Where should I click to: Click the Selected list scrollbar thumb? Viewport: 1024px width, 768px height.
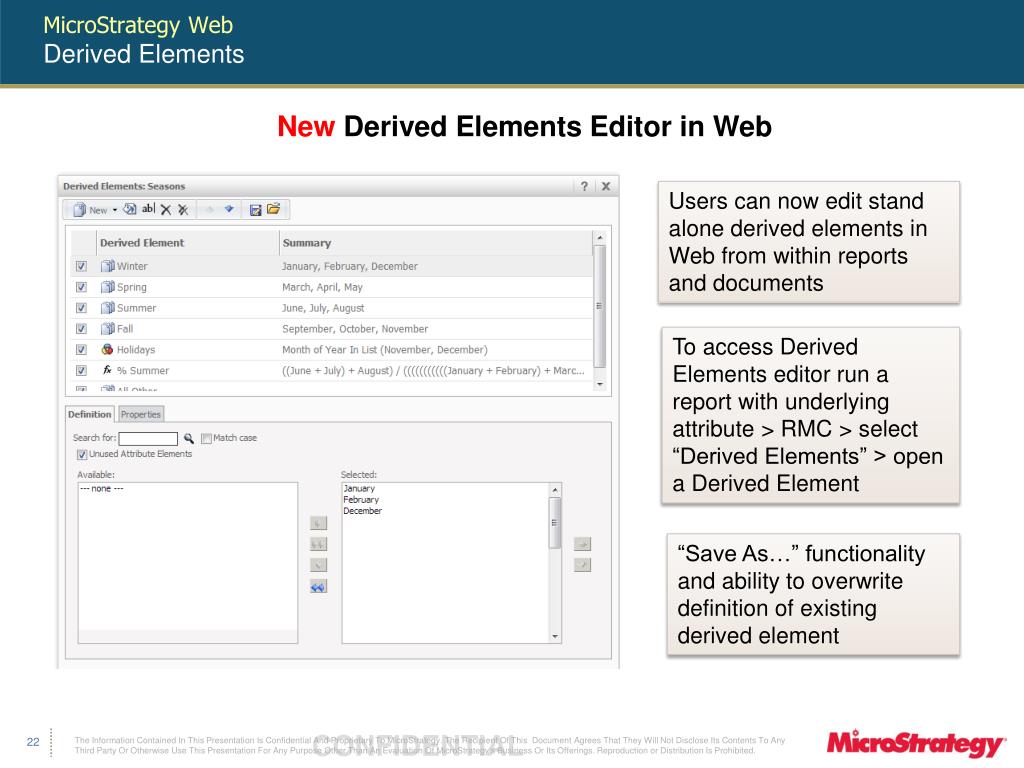555,522
